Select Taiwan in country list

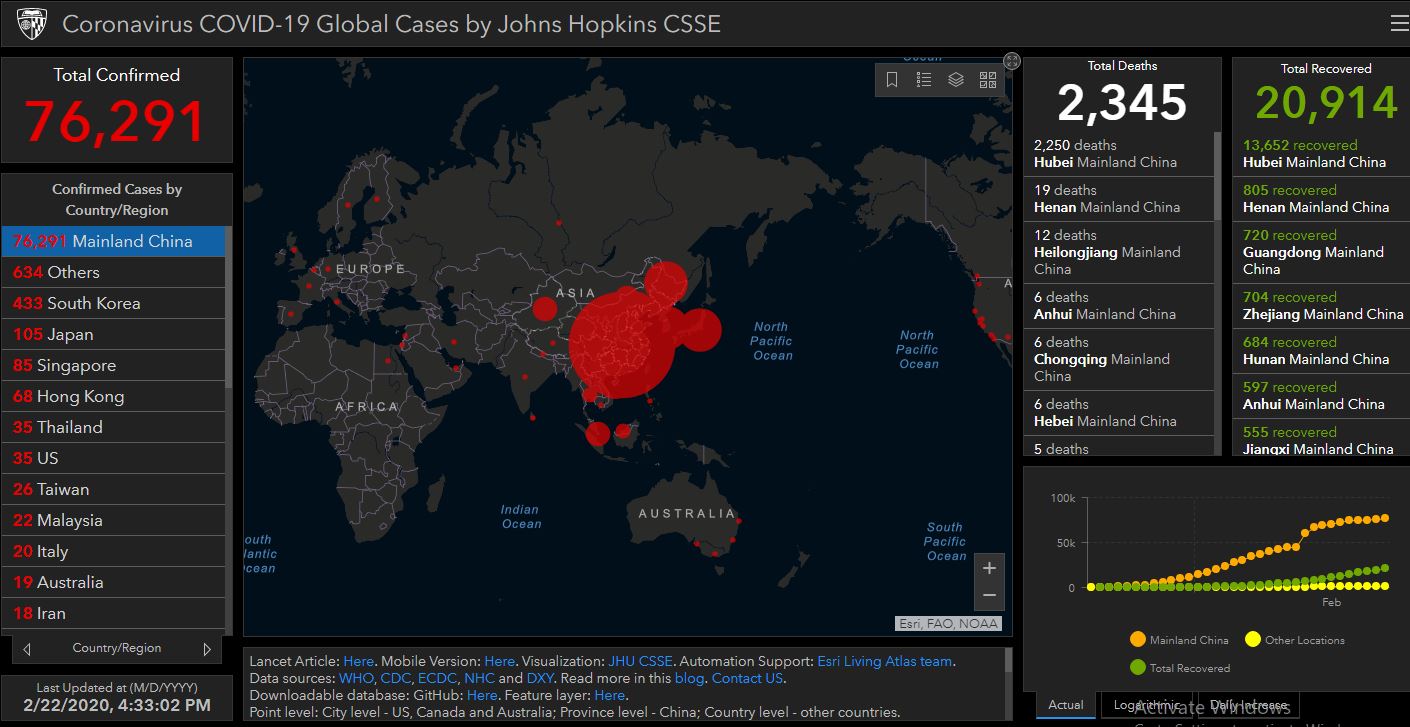[x=114, y=489]
